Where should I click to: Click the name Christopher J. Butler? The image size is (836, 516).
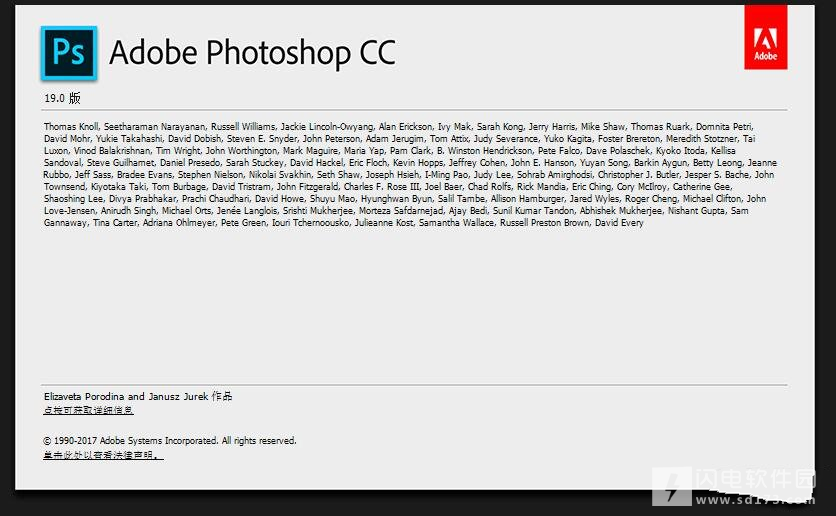click(x=638, y=175)
